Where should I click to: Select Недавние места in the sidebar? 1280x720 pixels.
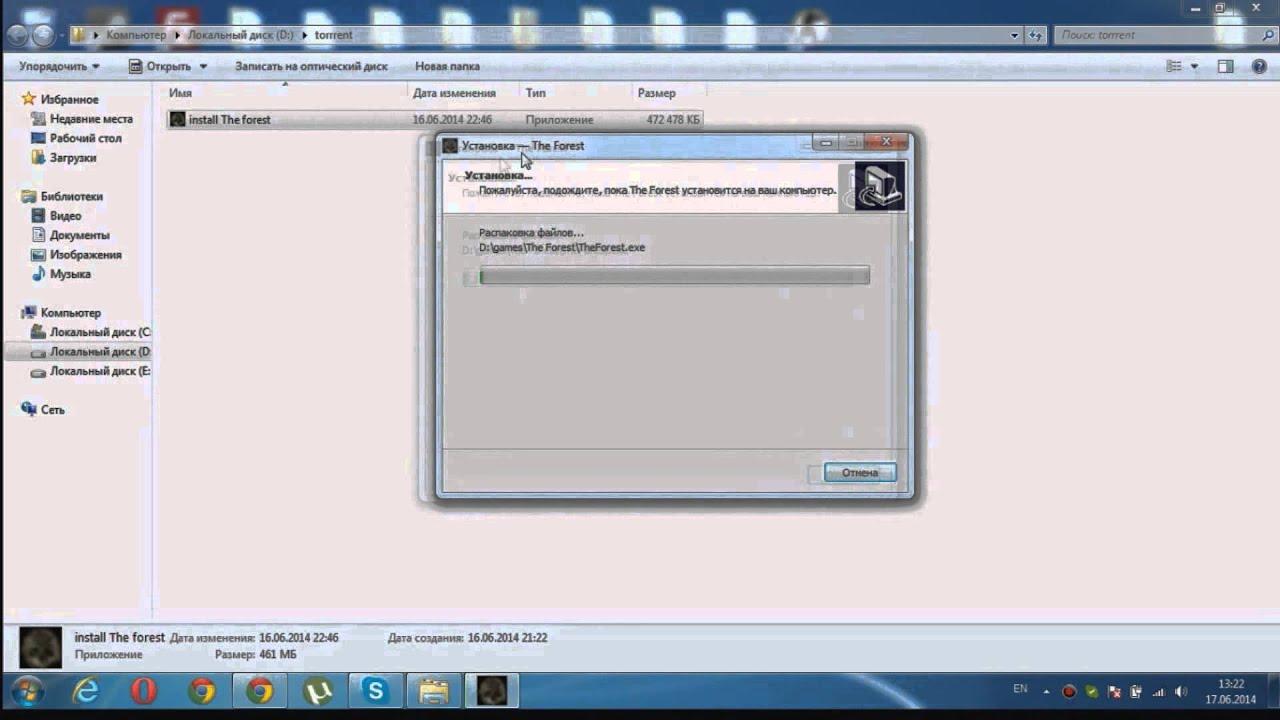click(91, 119)
